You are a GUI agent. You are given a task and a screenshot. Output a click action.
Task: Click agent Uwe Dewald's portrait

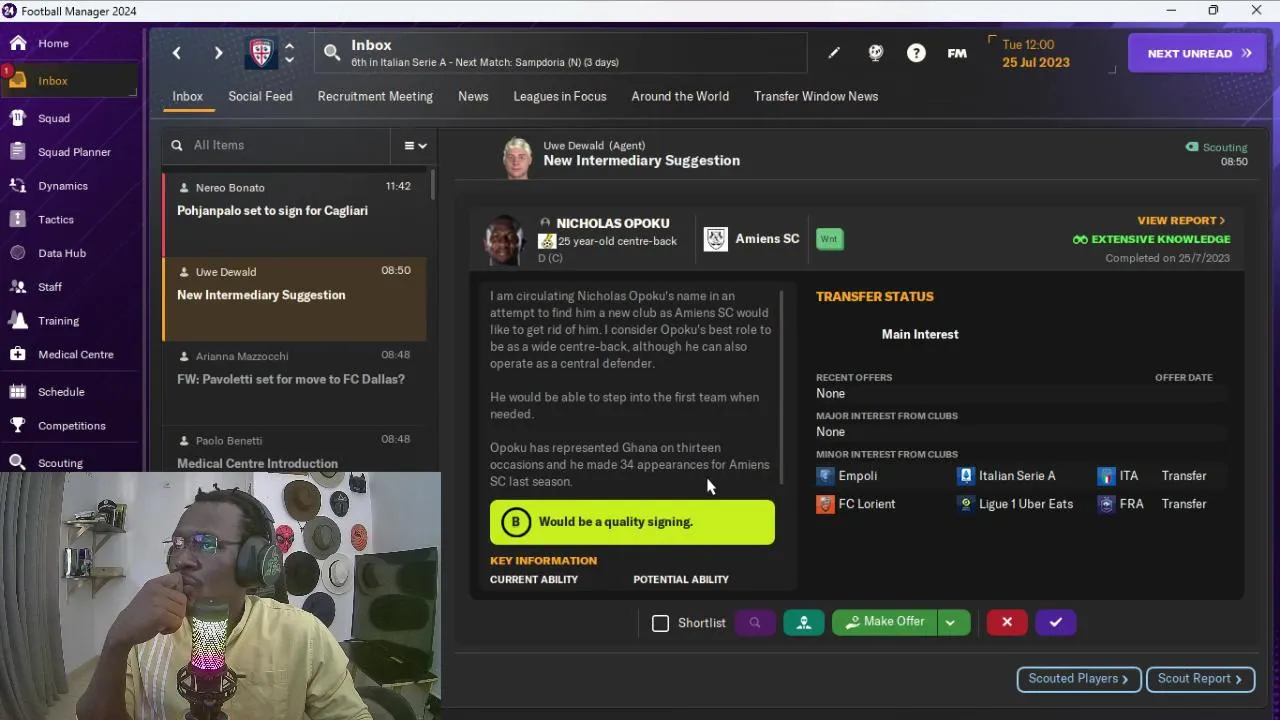point(517,158)
